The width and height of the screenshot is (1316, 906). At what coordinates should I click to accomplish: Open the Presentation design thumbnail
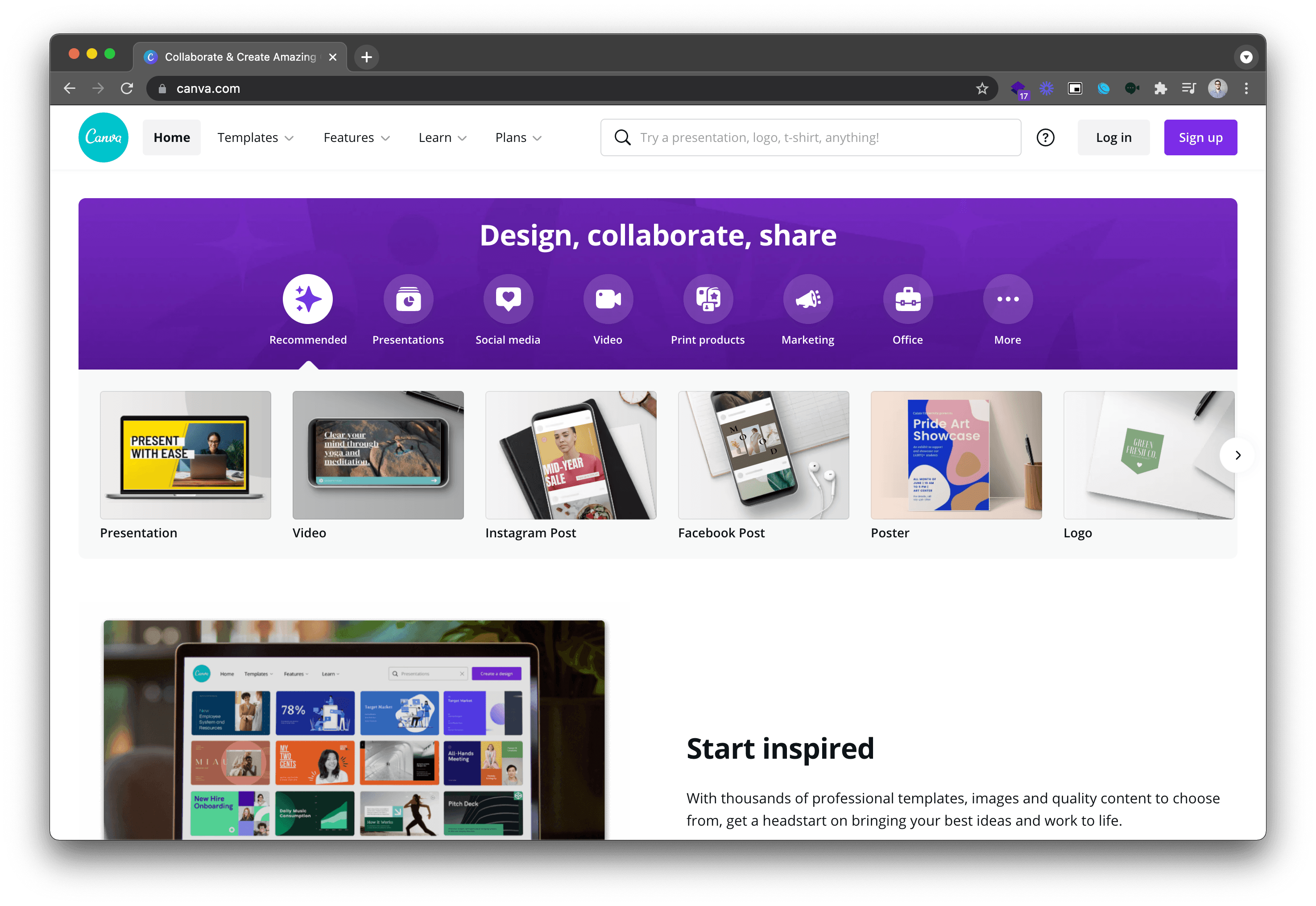[186, 455]
